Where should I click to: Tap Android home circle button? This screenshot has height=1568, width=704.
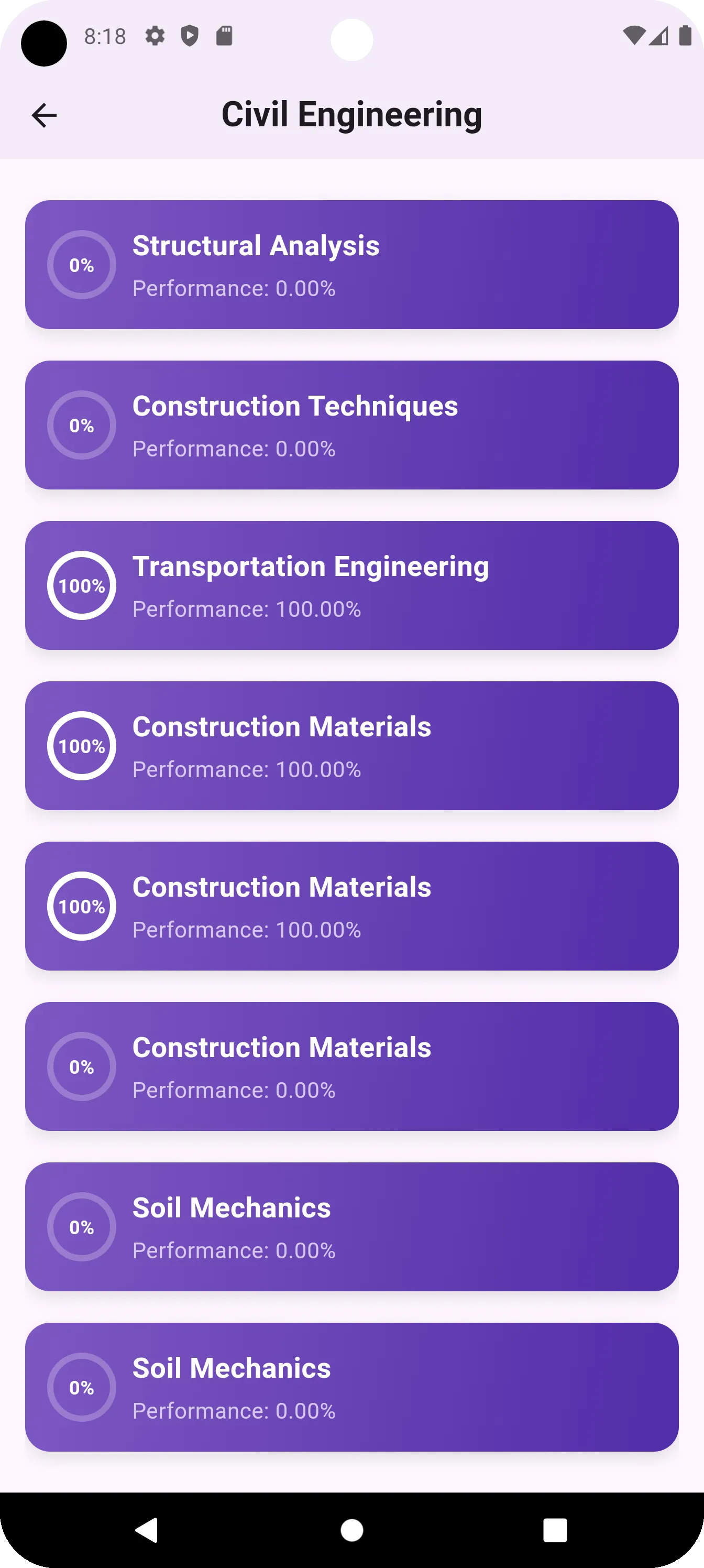point(351,1530)
